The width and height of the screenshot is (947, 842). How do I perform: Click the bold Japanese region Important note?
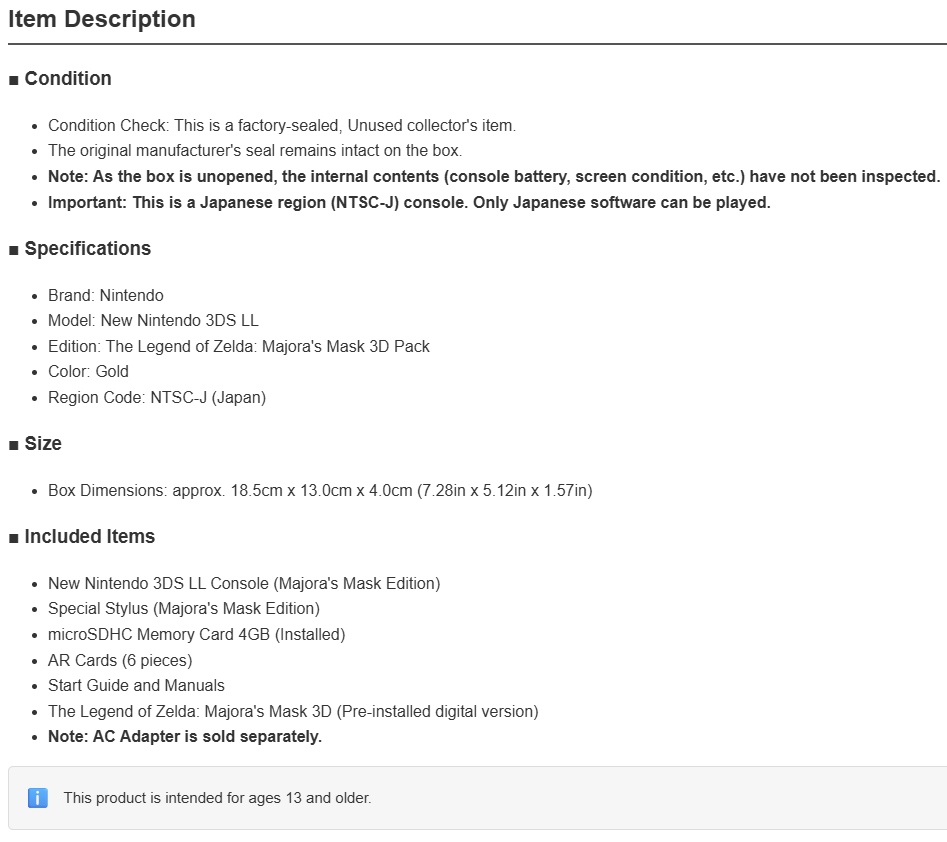[409, 202]
